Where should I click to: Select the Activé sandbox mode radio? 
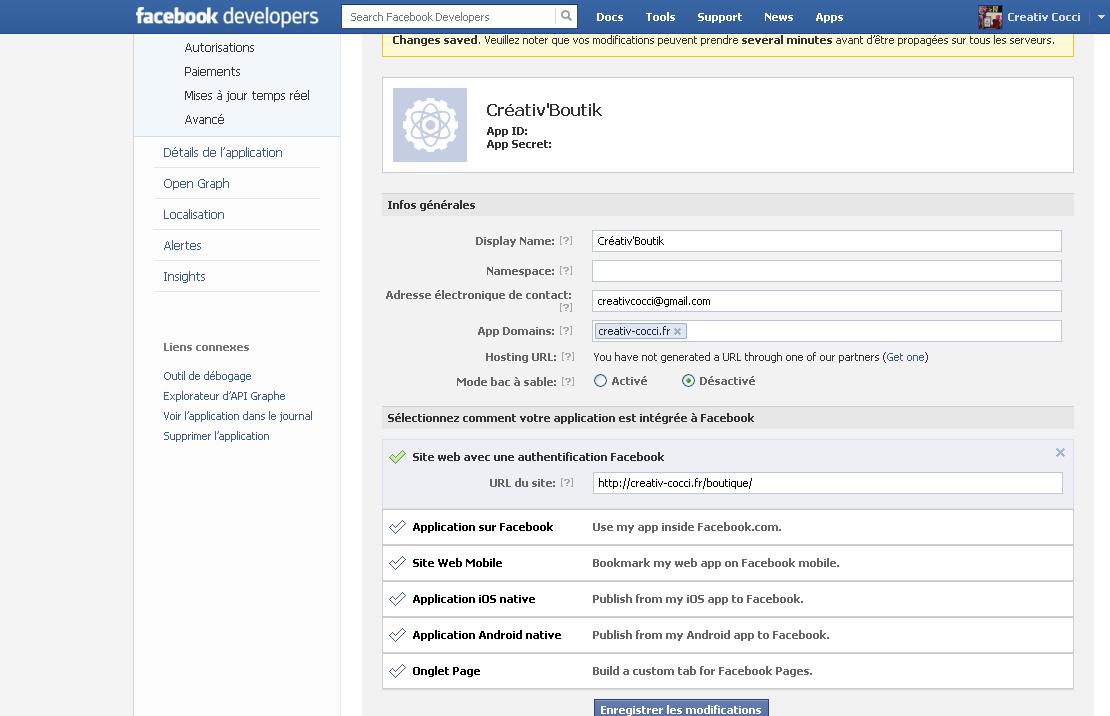600,381
